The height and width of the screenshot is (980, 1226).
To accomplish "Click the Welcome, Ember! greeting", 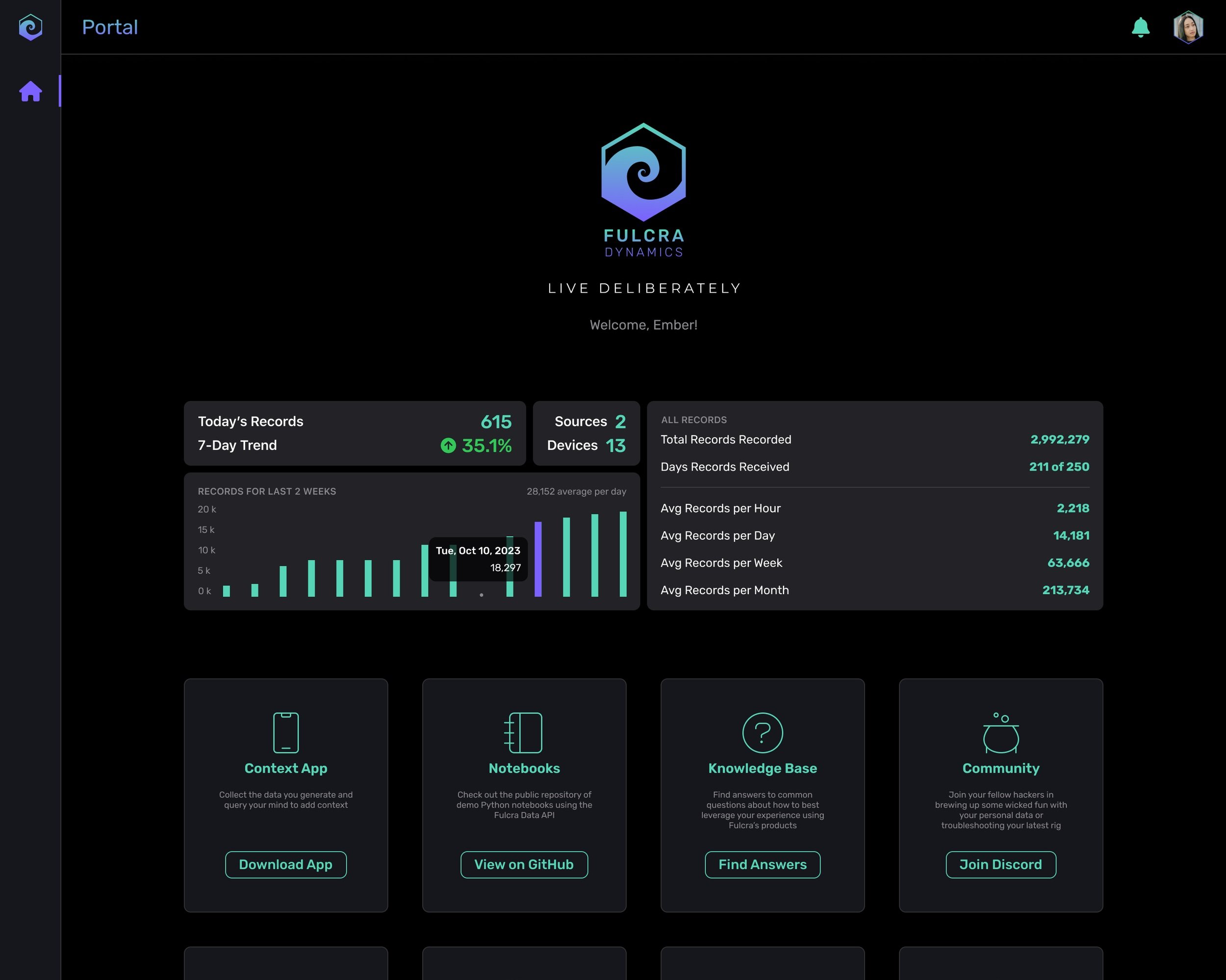I will [x=643, y=325].
